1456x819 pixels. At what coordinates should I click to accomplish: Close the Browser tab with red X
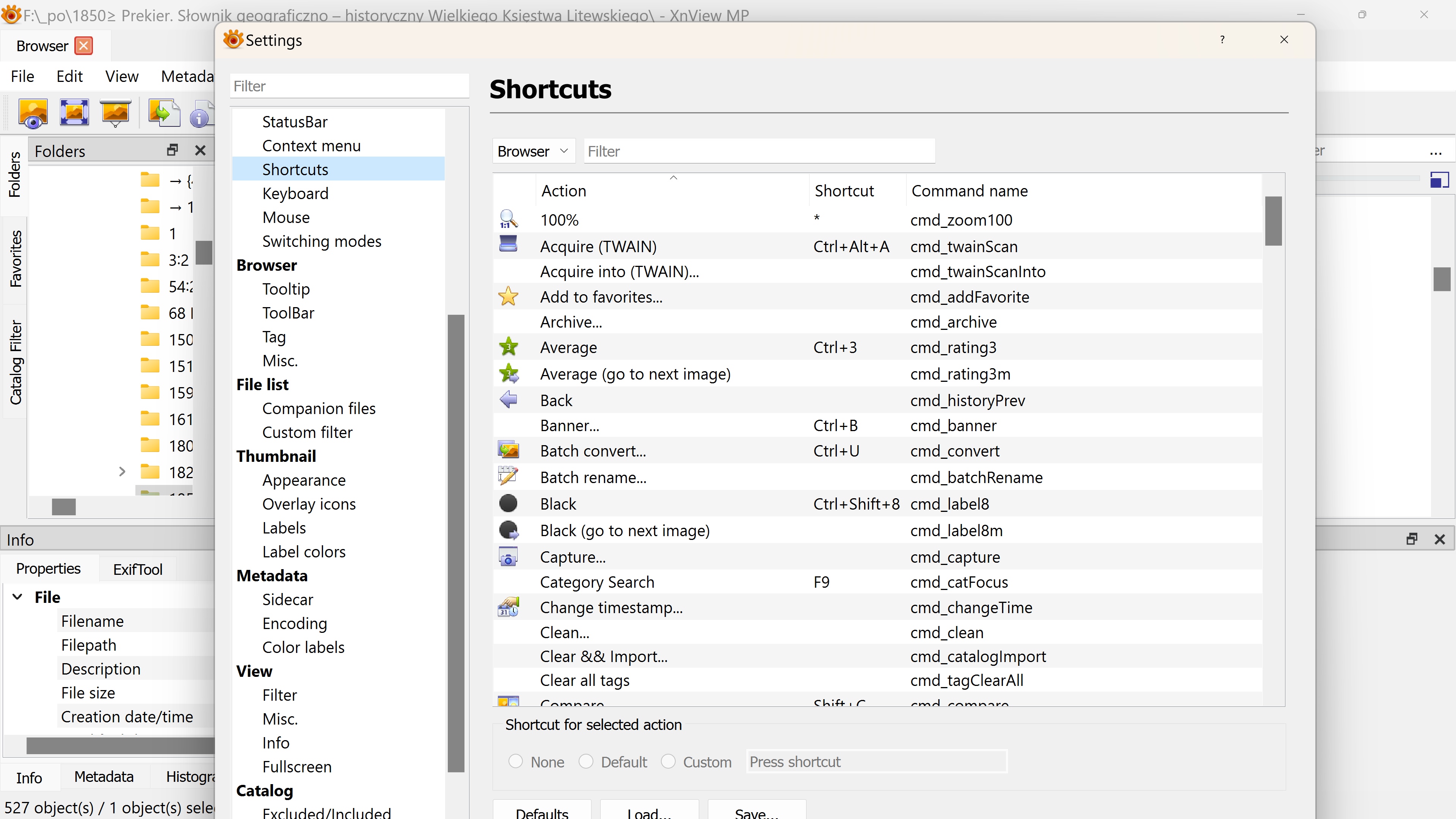coord(84,46)
